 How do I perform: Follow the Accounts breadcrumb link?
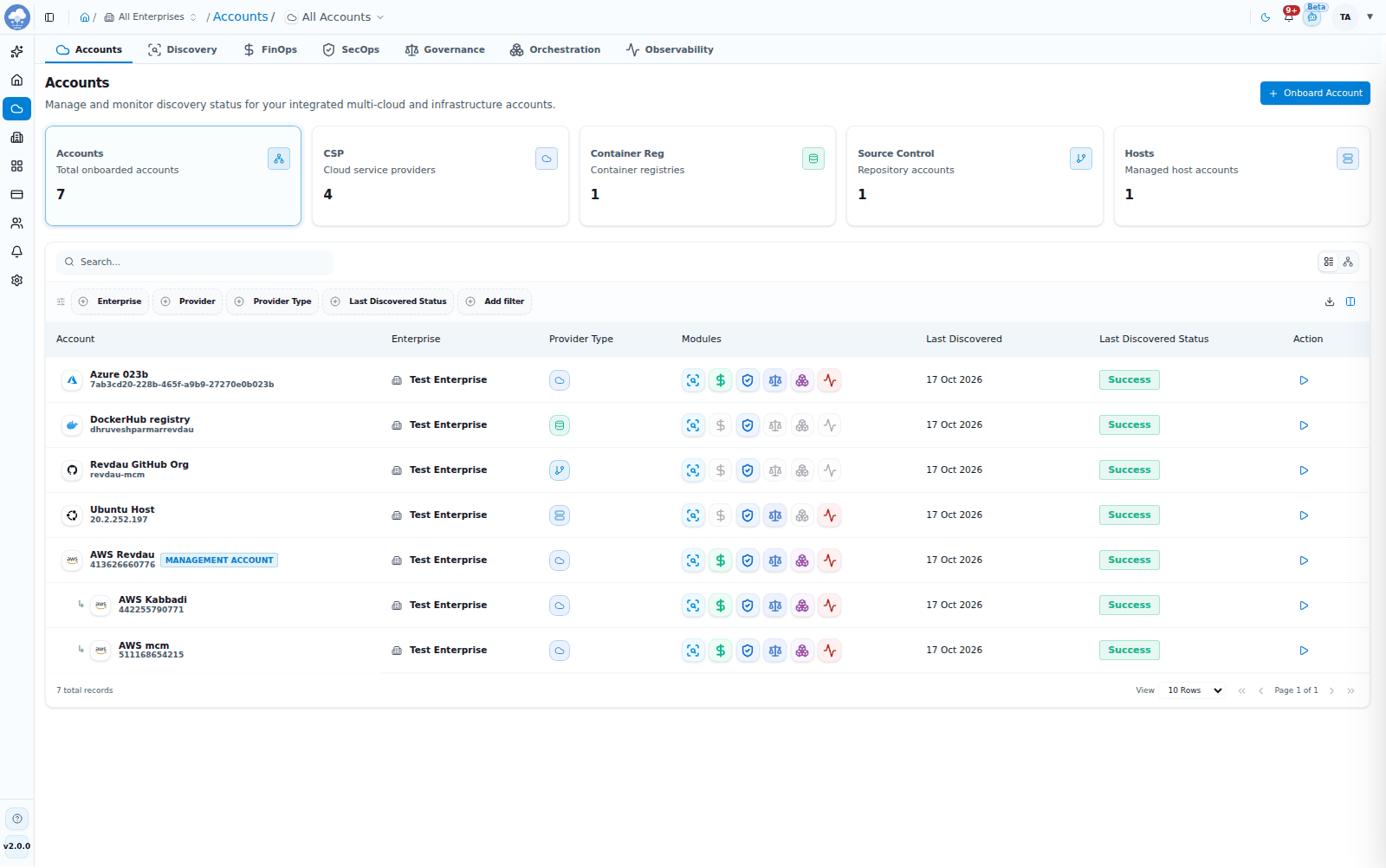[x=241, y=16]
